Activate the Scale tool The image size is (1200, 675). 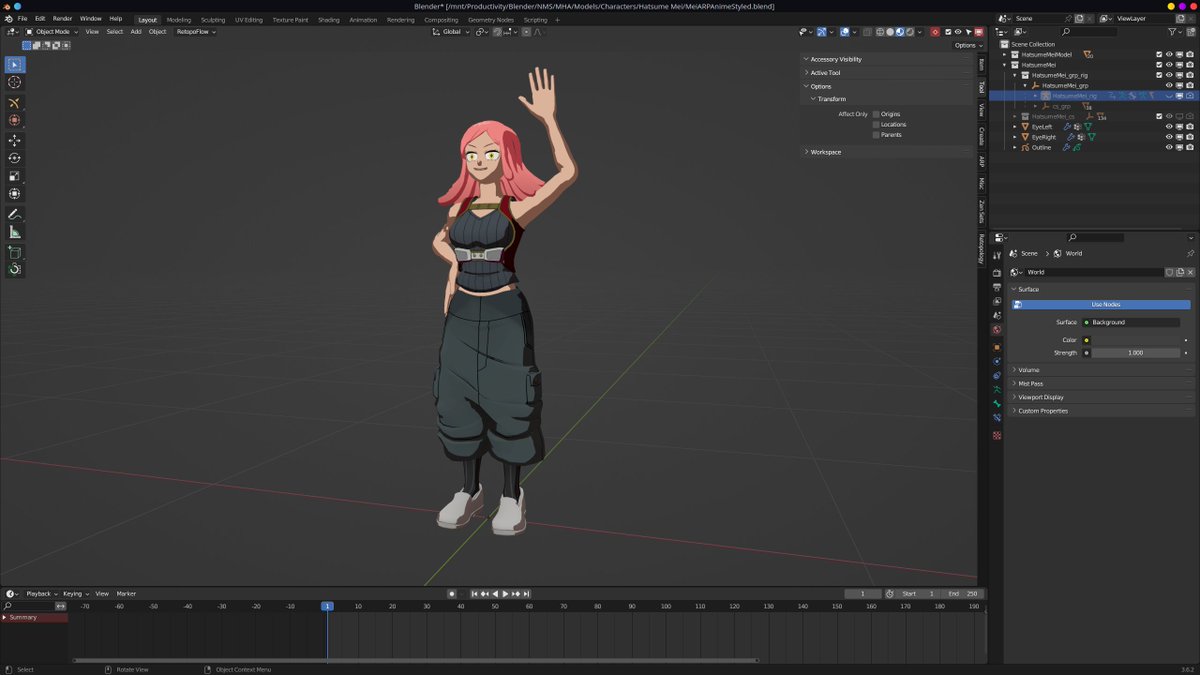point(14,176)
